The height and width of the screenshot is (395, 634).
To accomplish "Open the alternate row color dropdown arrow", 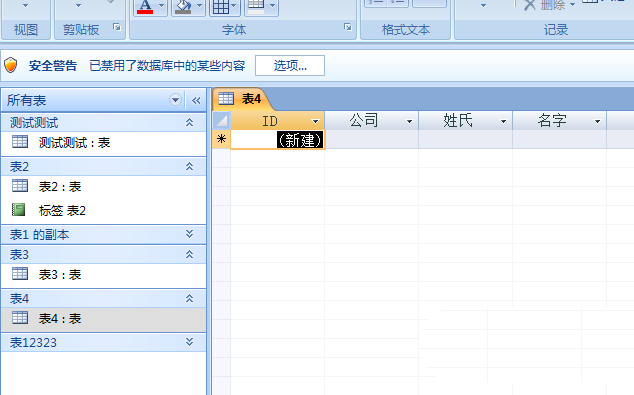I will point(273,6).
